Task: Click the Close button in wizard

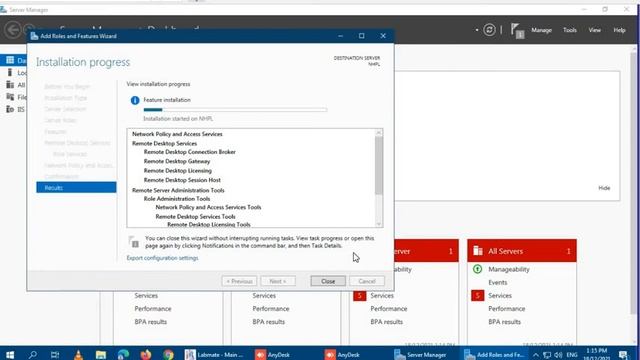Action: (x=328, y=281)
